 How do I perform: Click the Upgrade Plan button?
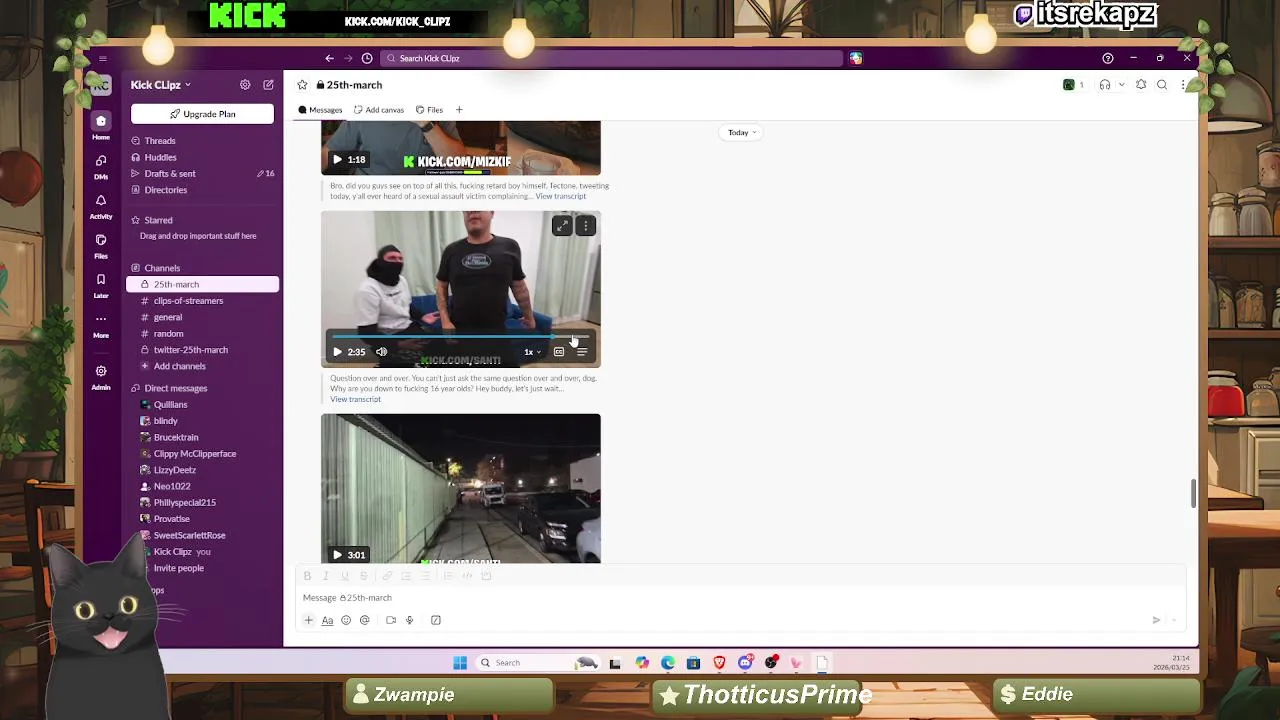click(x=202, y=114)
